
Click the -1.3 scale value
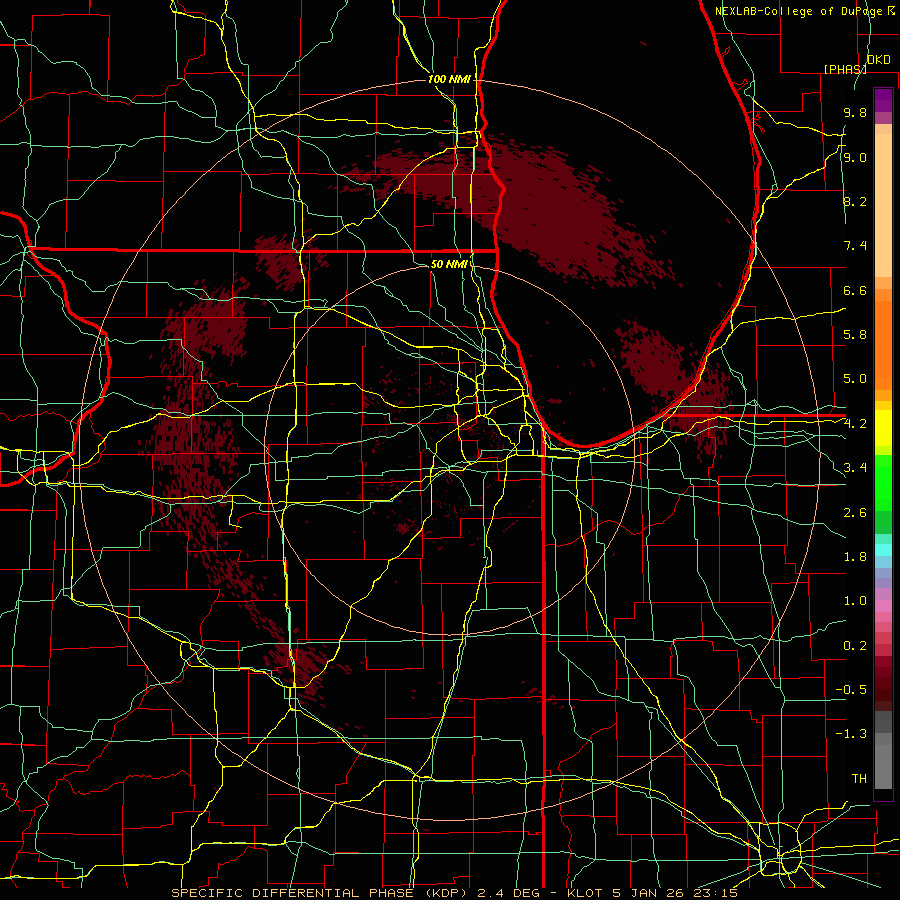851,734
